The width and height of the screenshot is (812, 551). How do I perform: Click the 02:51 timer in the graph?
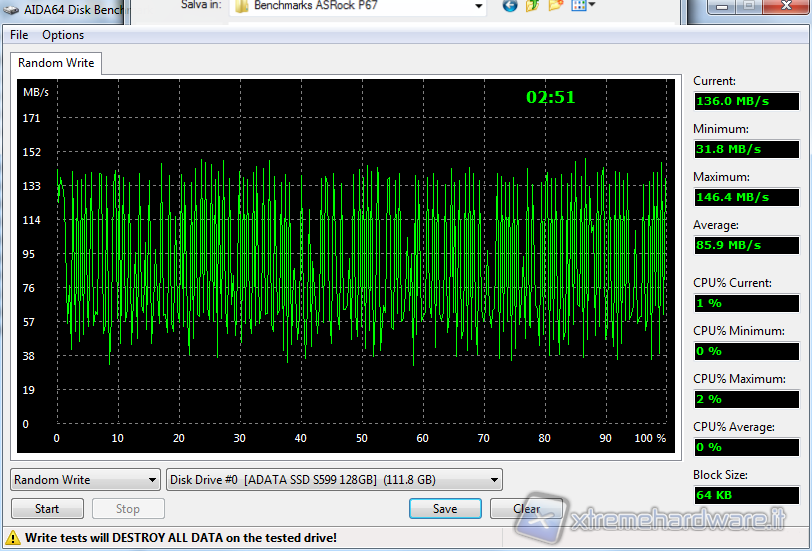[x=551, y=98]
